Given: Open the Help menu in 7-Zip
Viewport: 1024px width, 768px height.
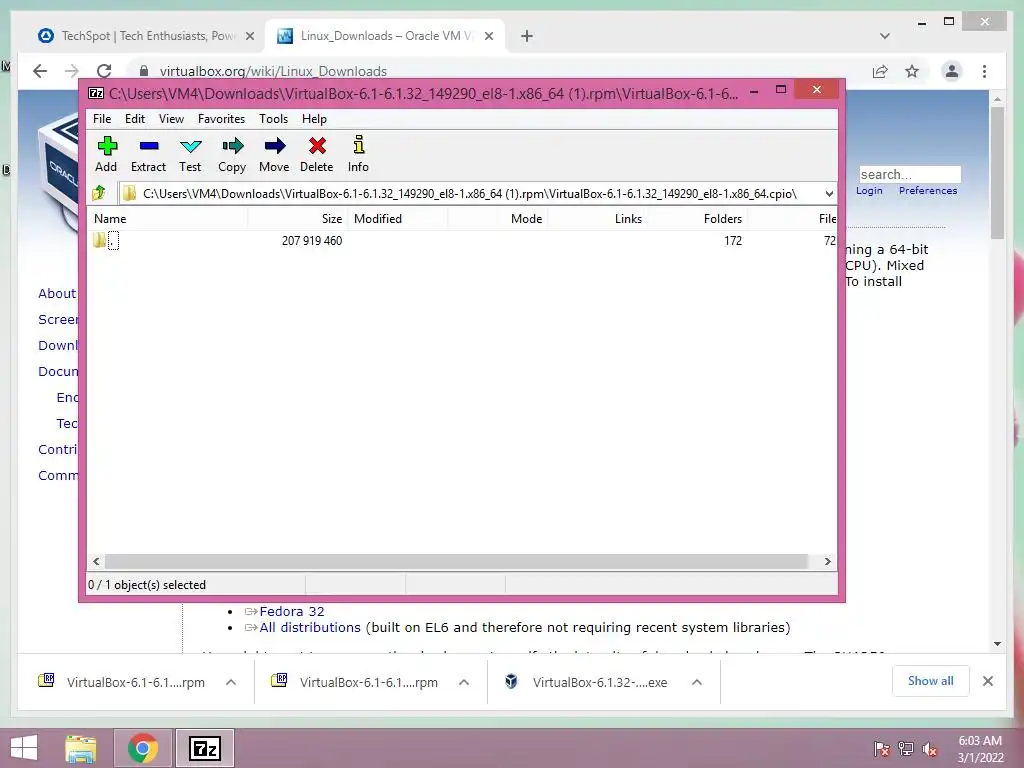Looking at the screenshot, I should point(314,119).
